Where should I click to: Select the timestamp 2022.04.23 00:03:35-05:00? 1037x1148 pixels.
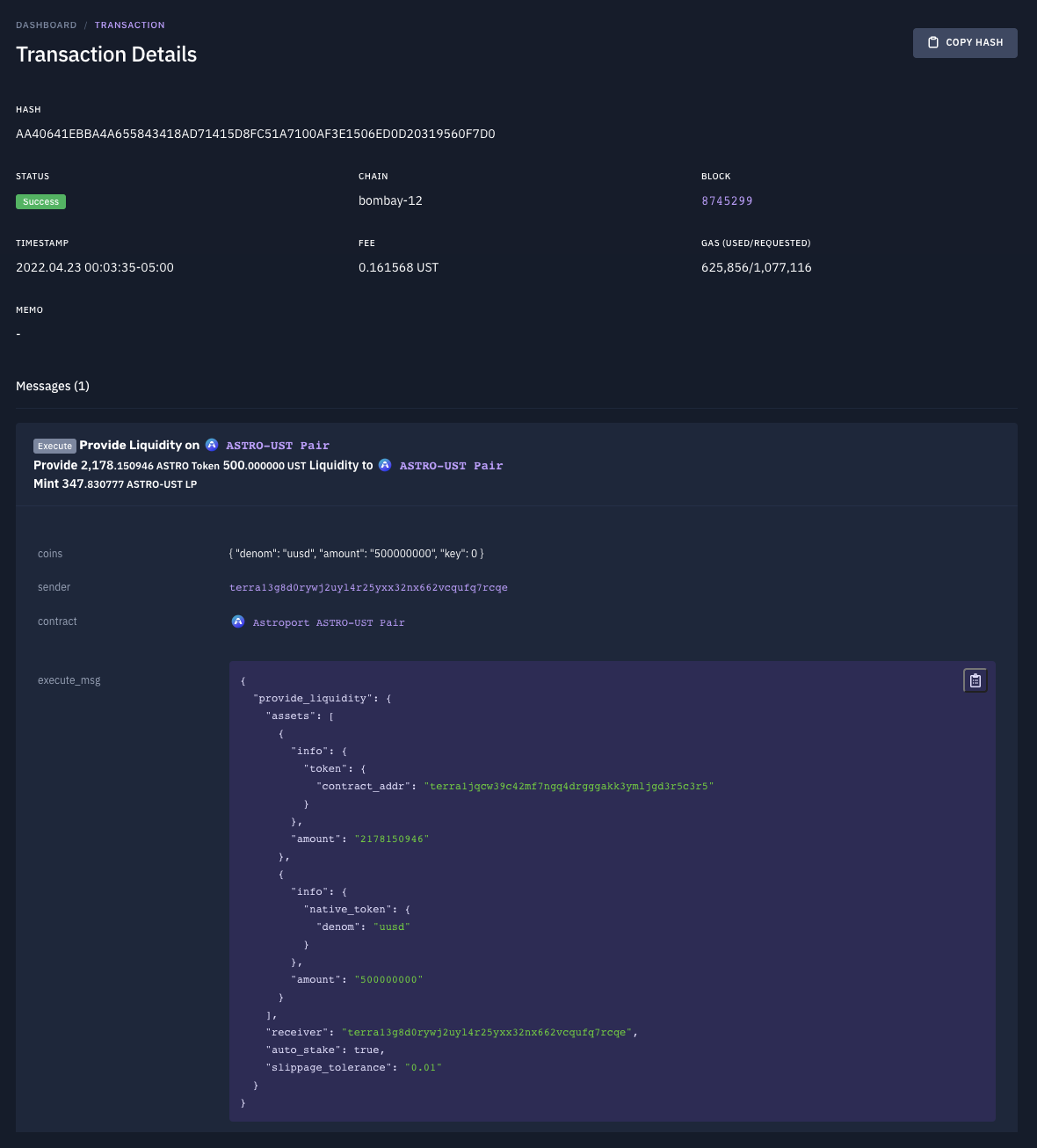(x=95, y=267)
